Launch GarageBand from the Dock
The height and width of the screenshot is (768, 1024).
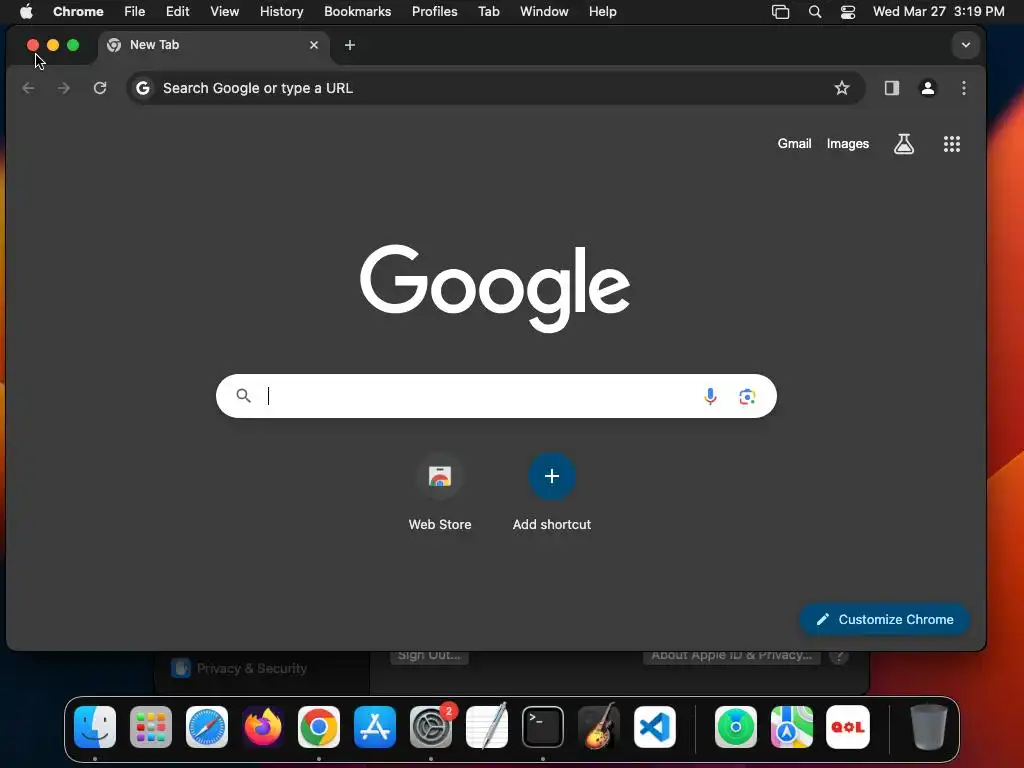point(599,727)
